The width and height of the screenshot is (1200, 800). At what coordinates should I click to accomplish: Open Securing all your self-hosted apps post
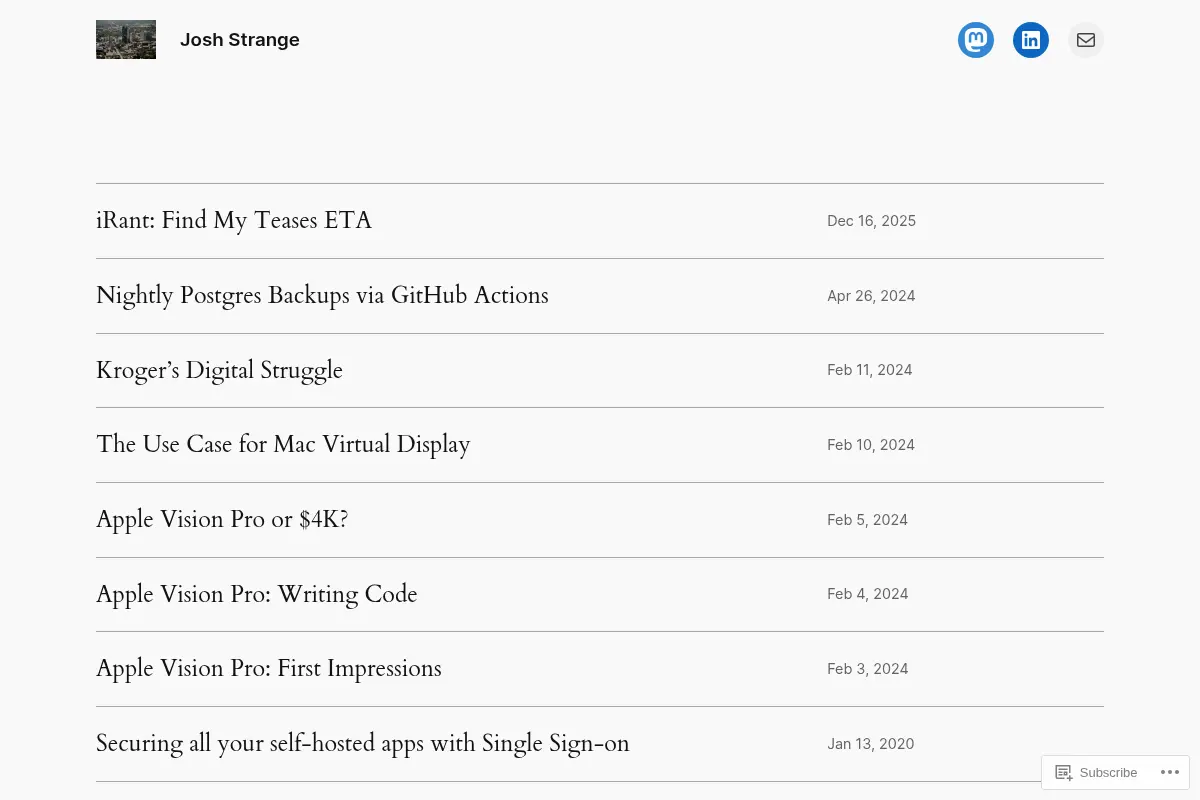pos(363,744)
